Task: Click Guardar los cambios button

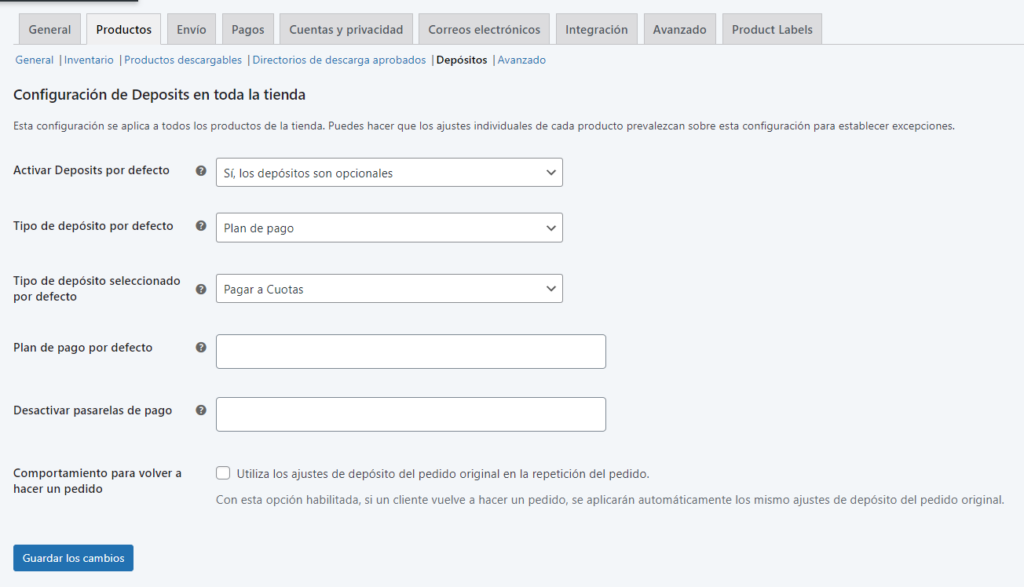Action: (73, 558)
